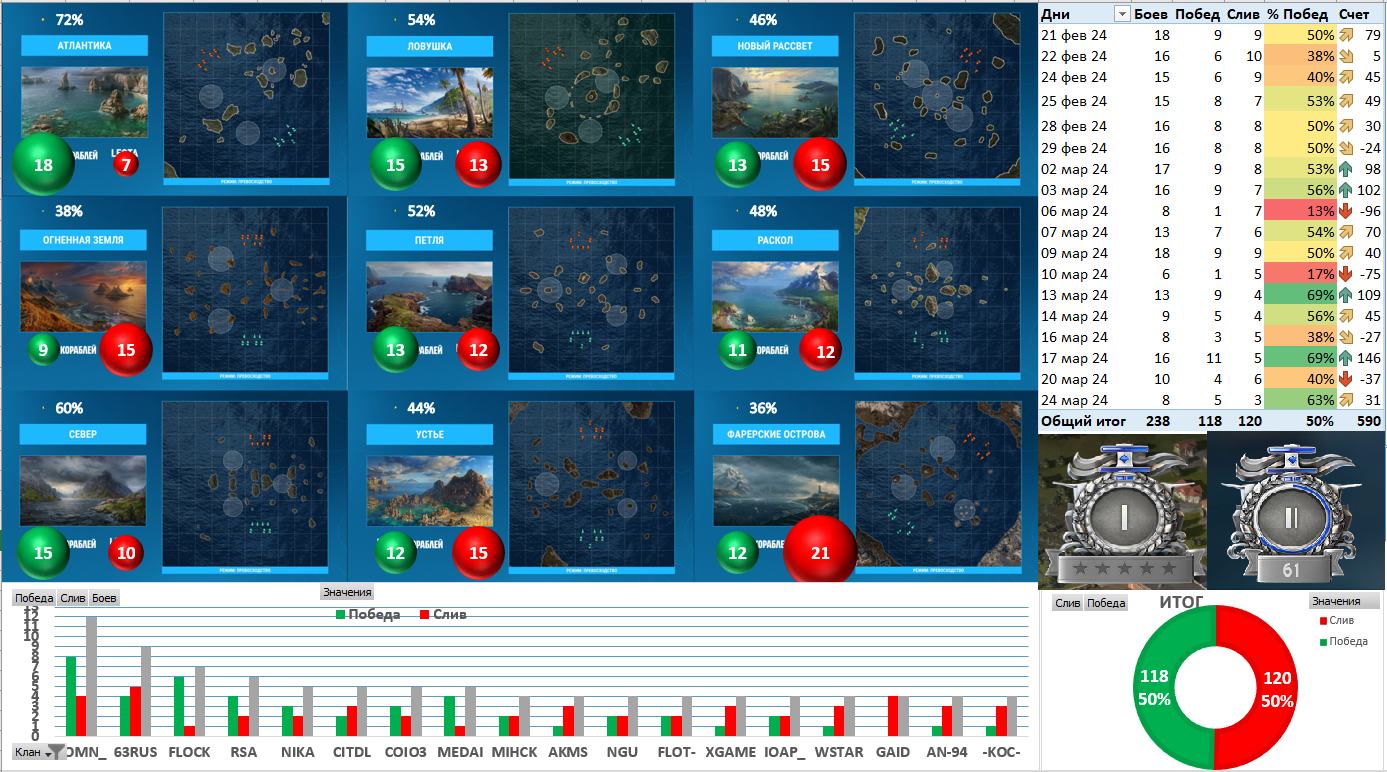Click the 63RUS clan label on chart axis

click(135, 752)
